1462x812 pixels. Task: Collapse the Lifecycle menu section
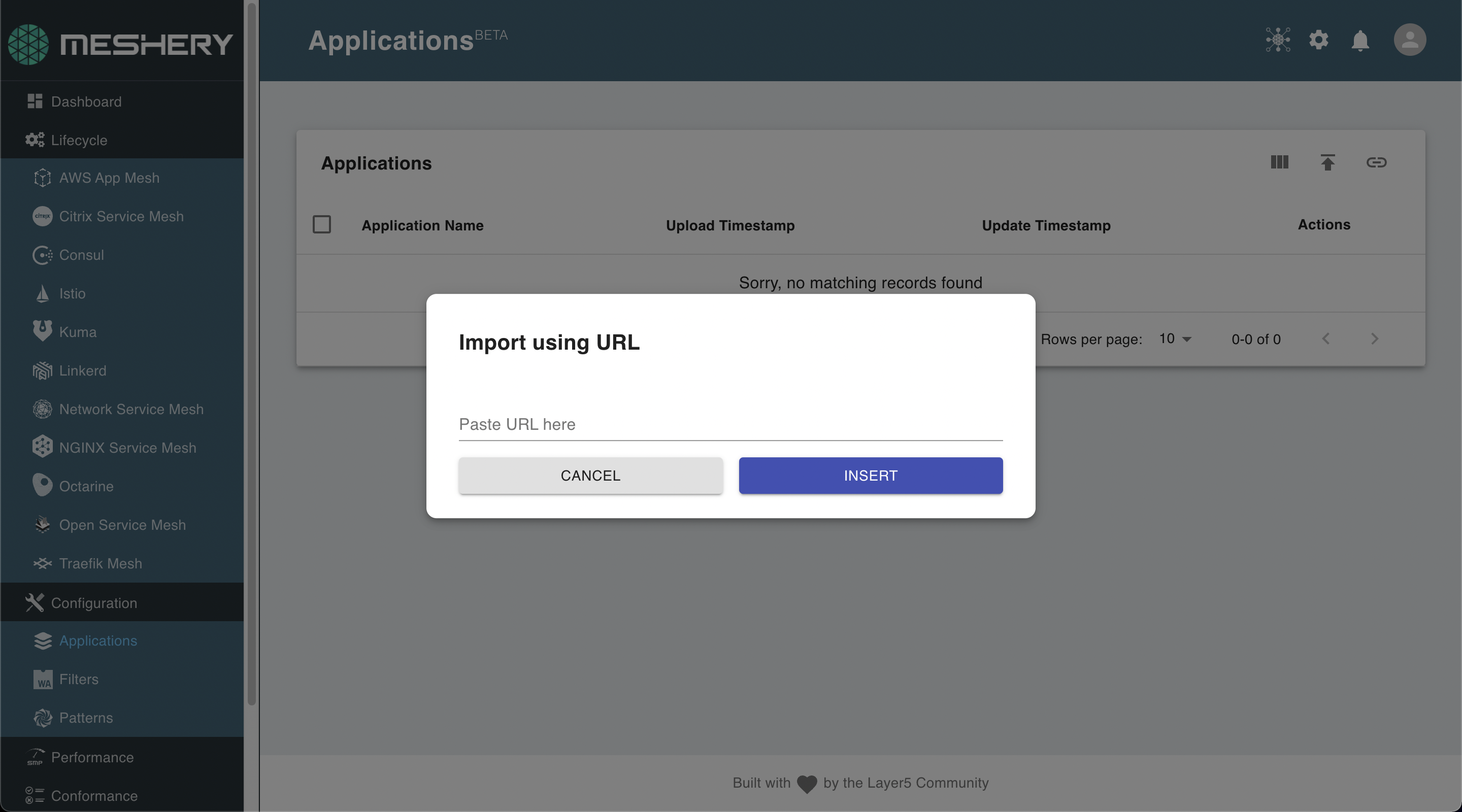[x=79, y=140]
